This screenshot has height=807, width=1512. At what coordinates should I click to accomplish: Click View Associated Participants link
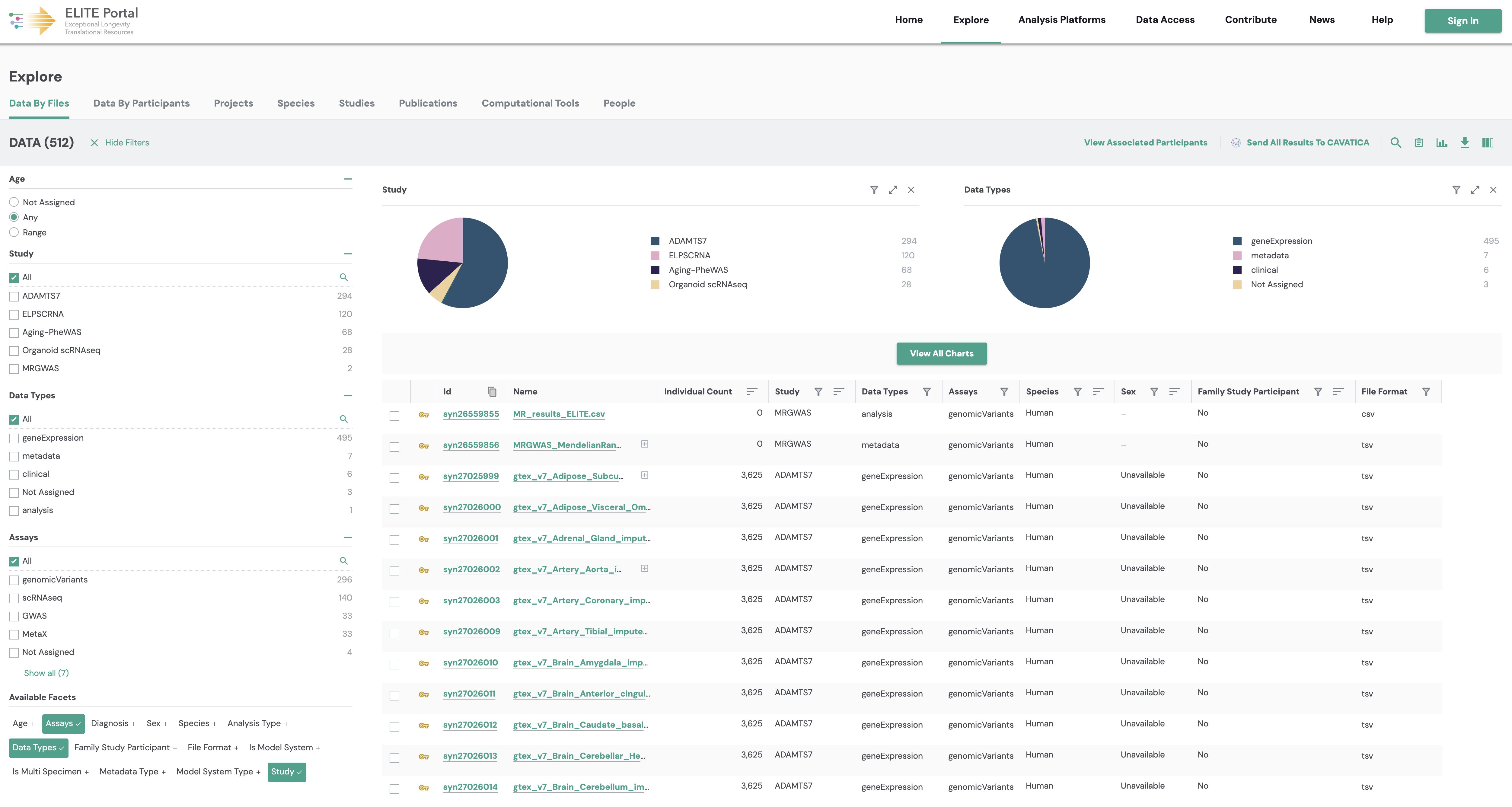[1146, 143]
